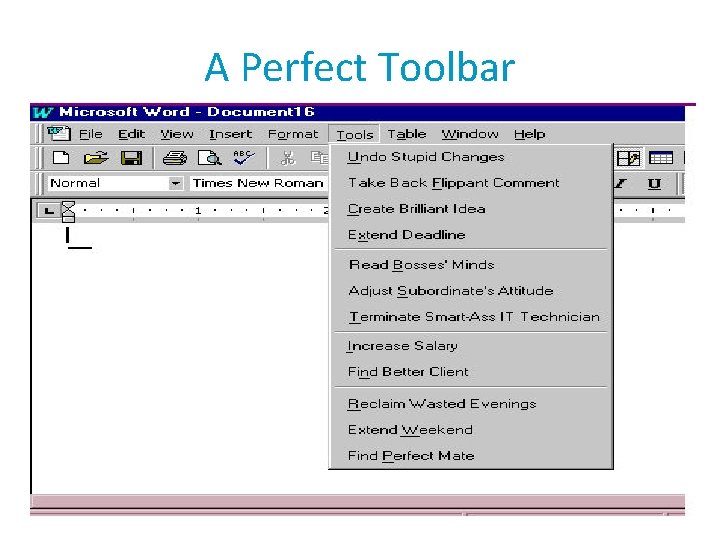Image resolution: width=720 pixels, height=540 pixels.
Task: Choose Increase Salary
Action: coord(471,346)
